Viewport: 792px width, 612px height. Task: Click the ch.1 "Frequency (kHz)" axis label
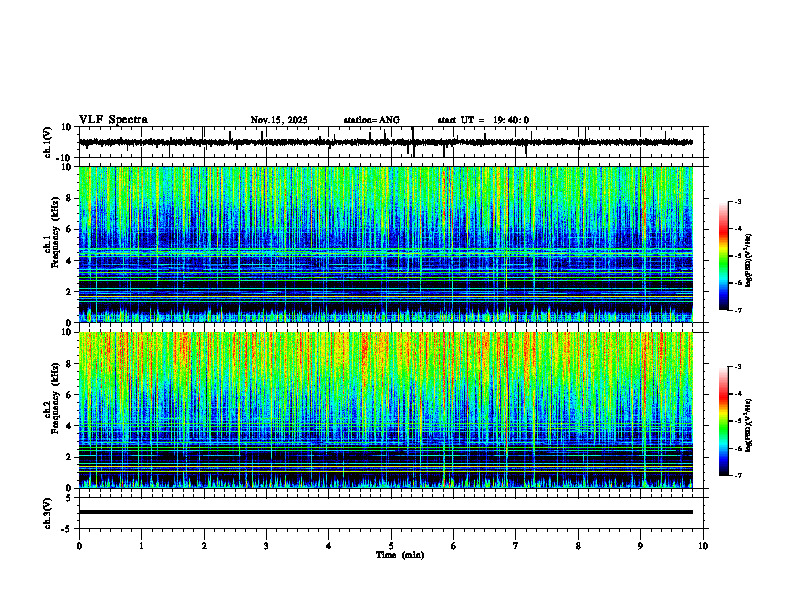point(55,232)
